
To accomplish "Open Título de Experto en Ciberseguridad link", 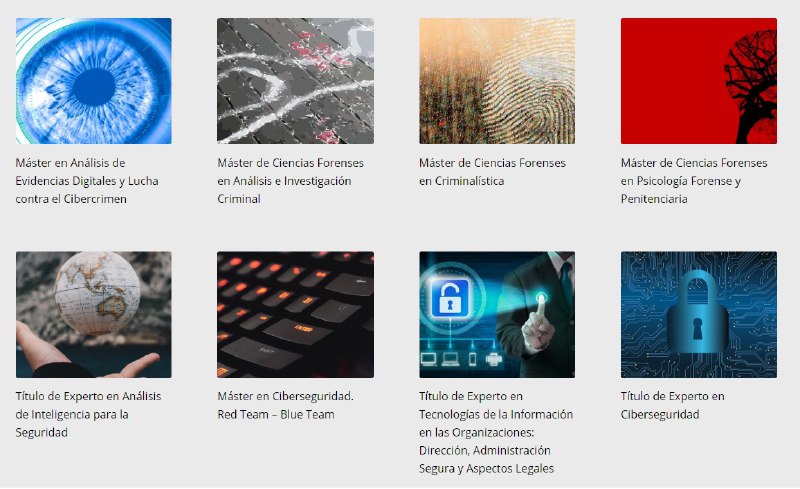I will (672, 405).
